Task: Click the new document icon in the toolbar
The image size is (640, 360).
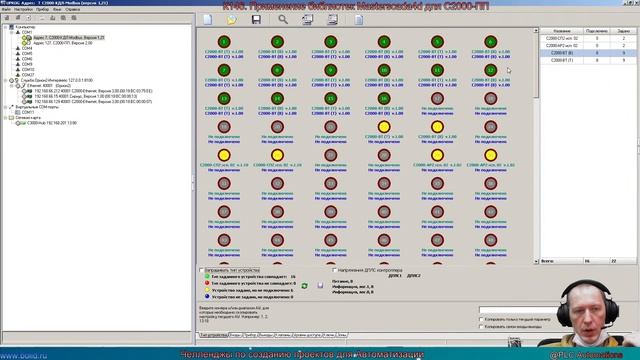Action: 208,19
